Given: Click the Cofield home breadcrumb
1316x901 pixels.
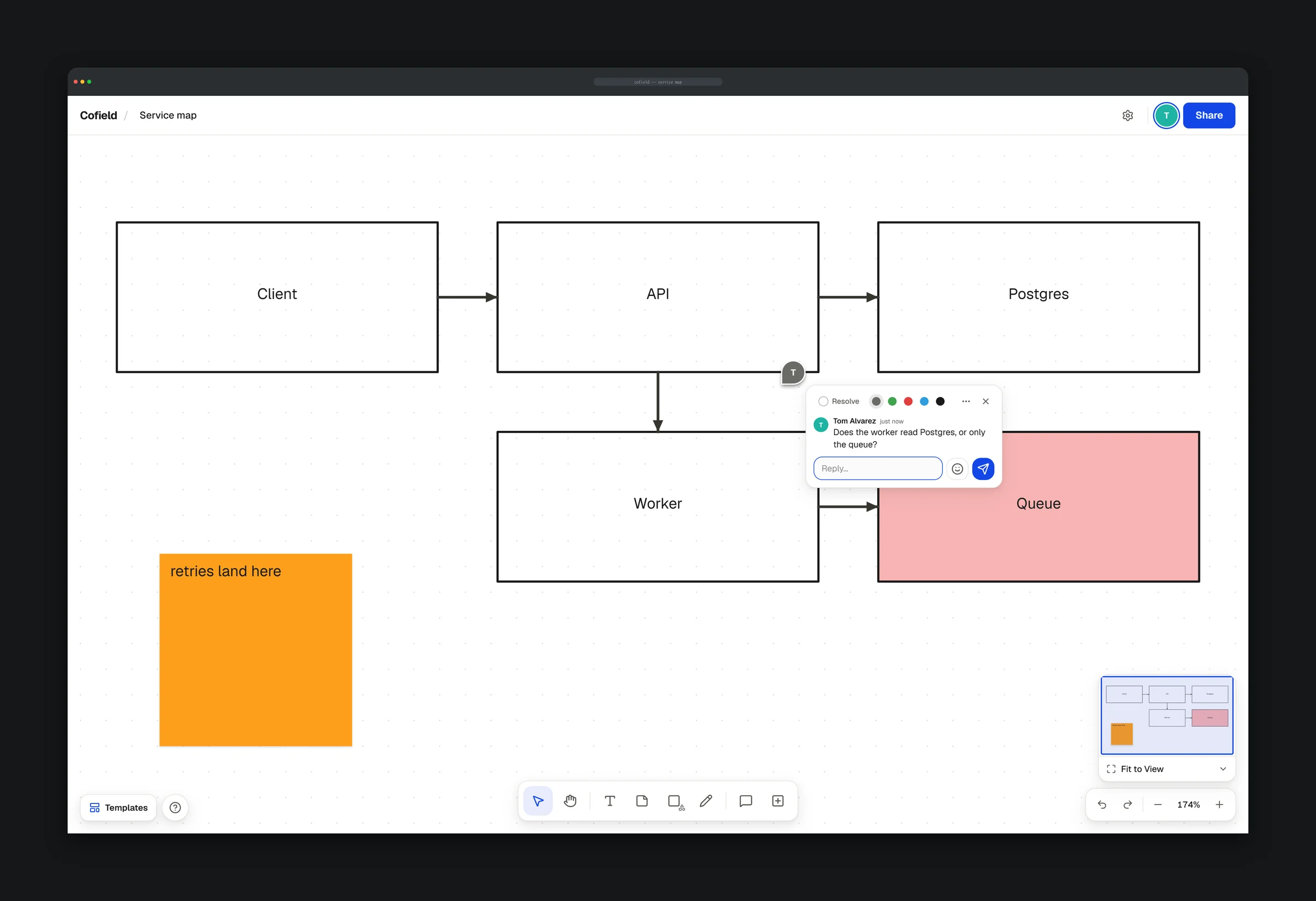Looking at the screenshot, I should click(99, 116).
